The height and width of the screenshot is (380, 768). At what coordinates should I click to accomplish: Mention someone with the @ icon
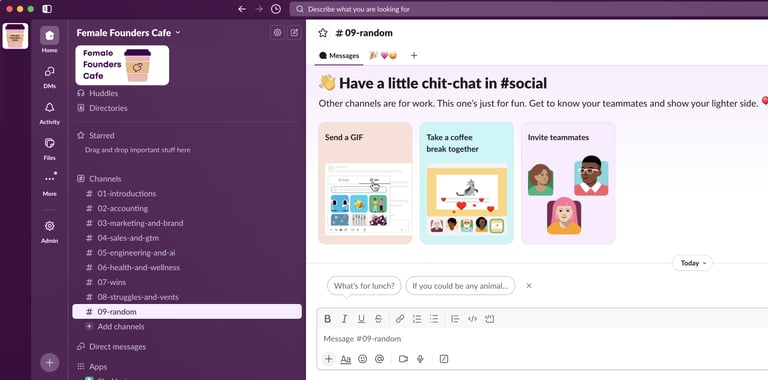tap(379, 359)
